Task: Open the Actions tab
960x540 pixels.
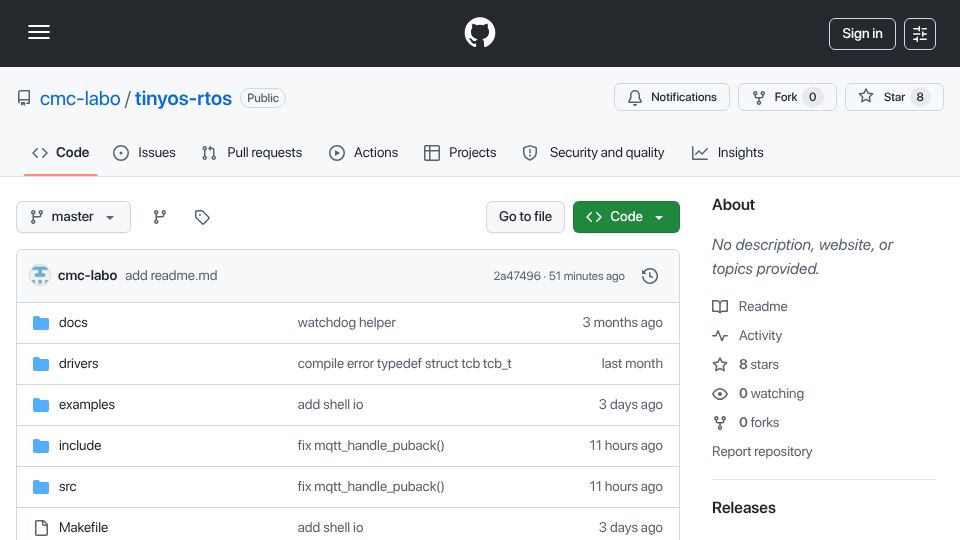Action: (x=364, y=152)
